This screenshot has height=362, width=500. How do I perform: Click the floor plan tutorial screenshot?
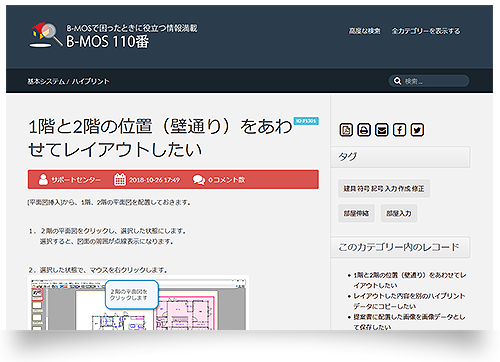coord(138,303)
